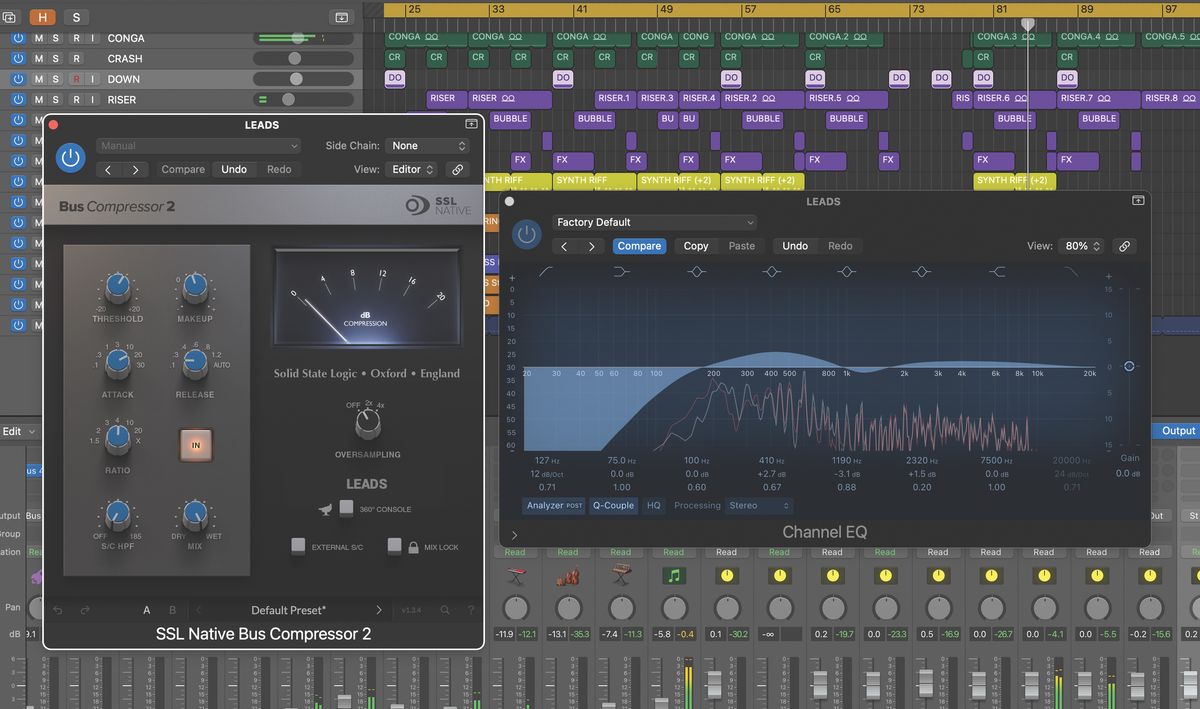Power off the Bus Compressor 2 plugin
This screenshot has height=709, width=1200.
click(x=70, y=157)
